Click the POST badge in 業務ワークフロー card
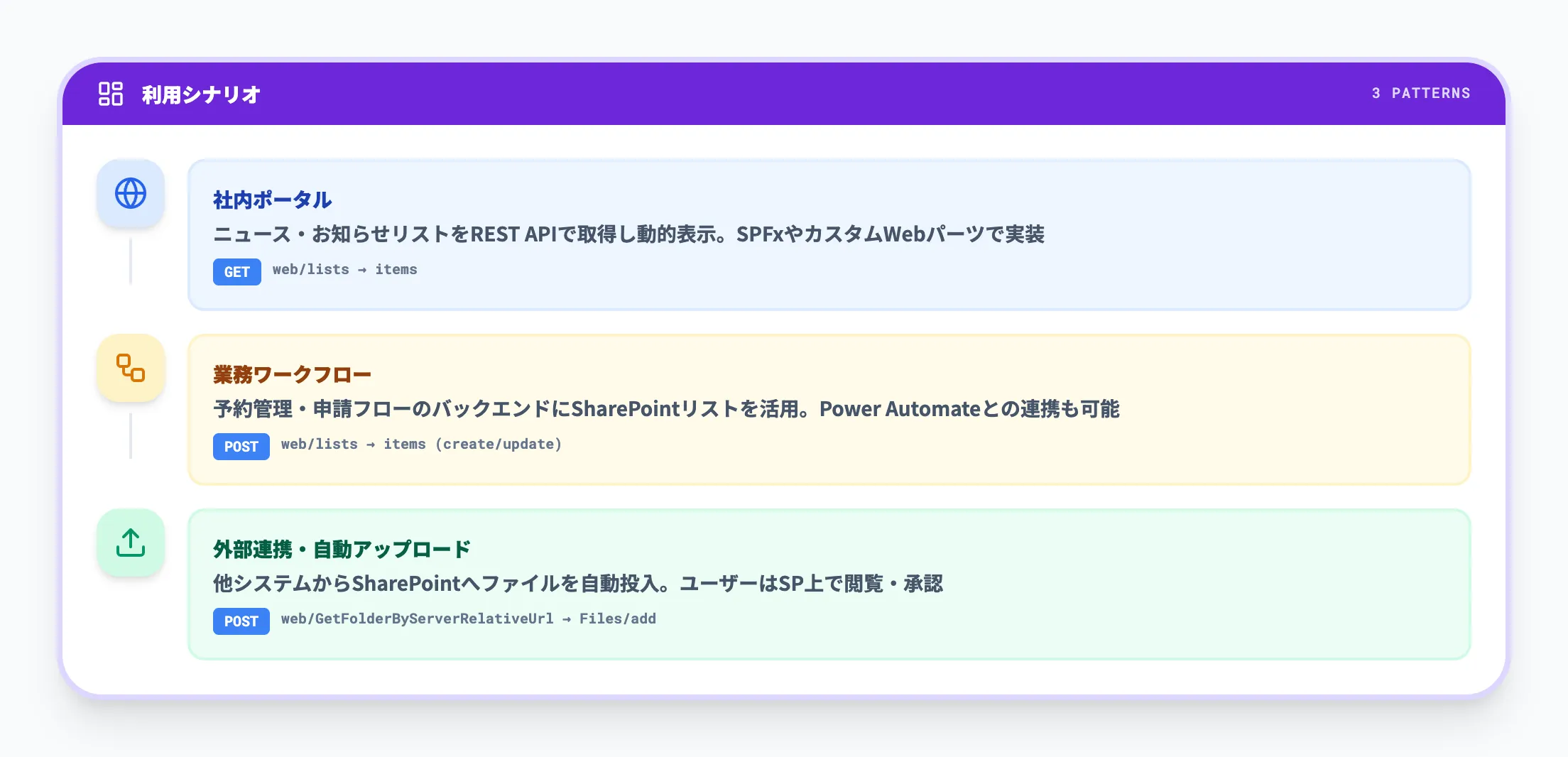This screenshot has width=1568, height=757. pyautogui.click(x=241, y=446)
